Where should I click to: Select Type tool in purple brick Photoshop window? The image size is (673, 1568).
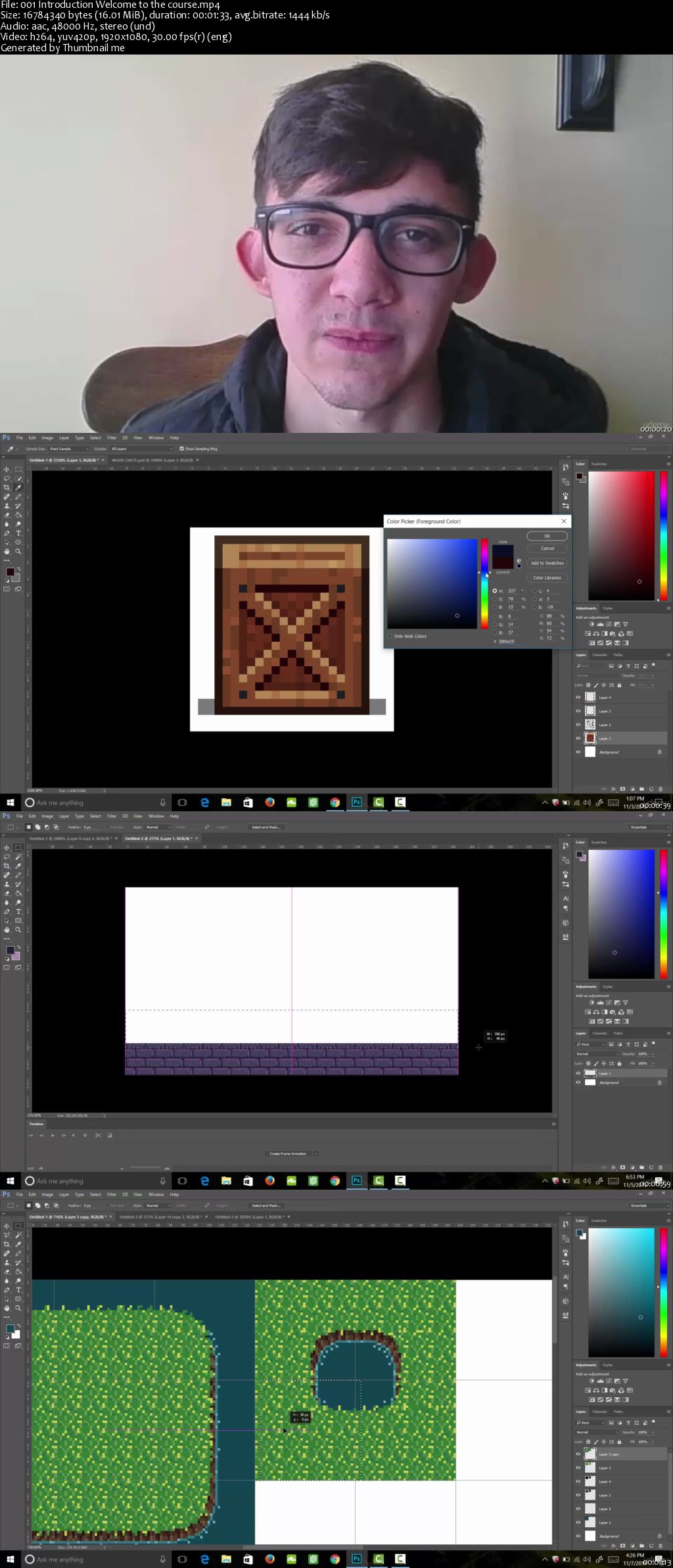(18, 912)
